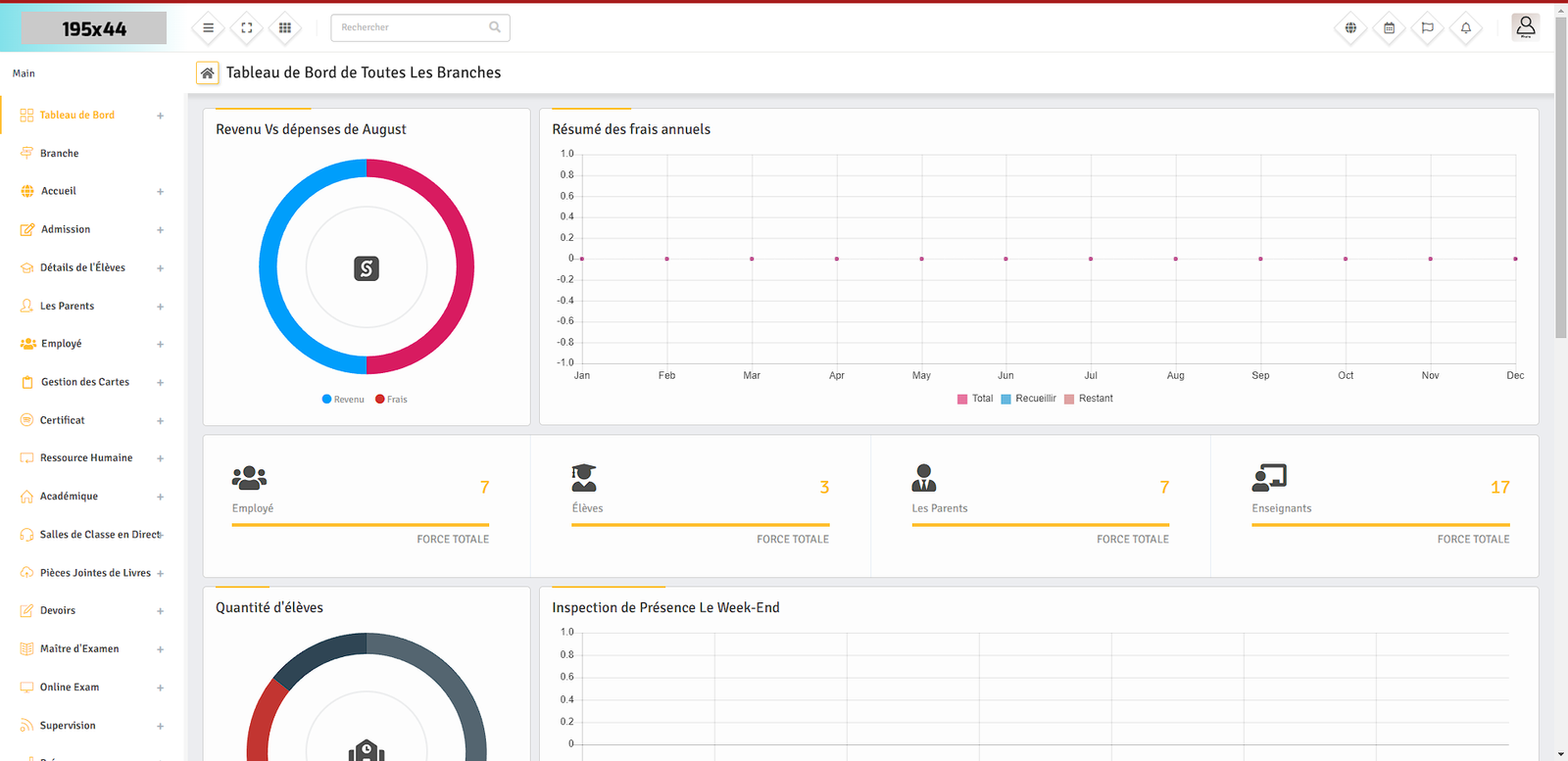Toggle Frais legend in donut chart
This screenshot has height=761, width=1568.
(391, 400)
